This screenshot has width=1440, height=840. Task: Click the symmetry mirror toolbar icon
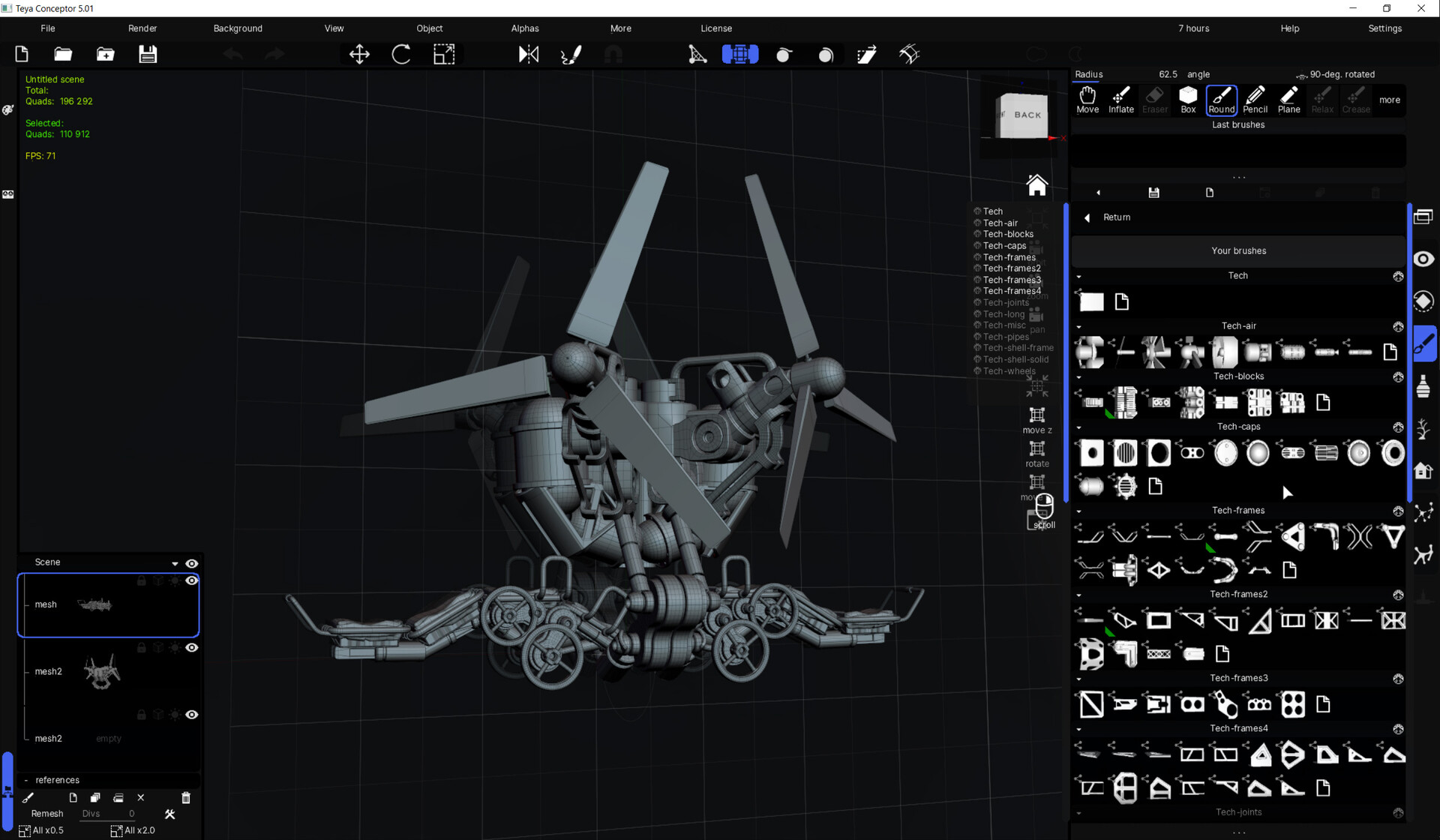[x=529, y=54]
